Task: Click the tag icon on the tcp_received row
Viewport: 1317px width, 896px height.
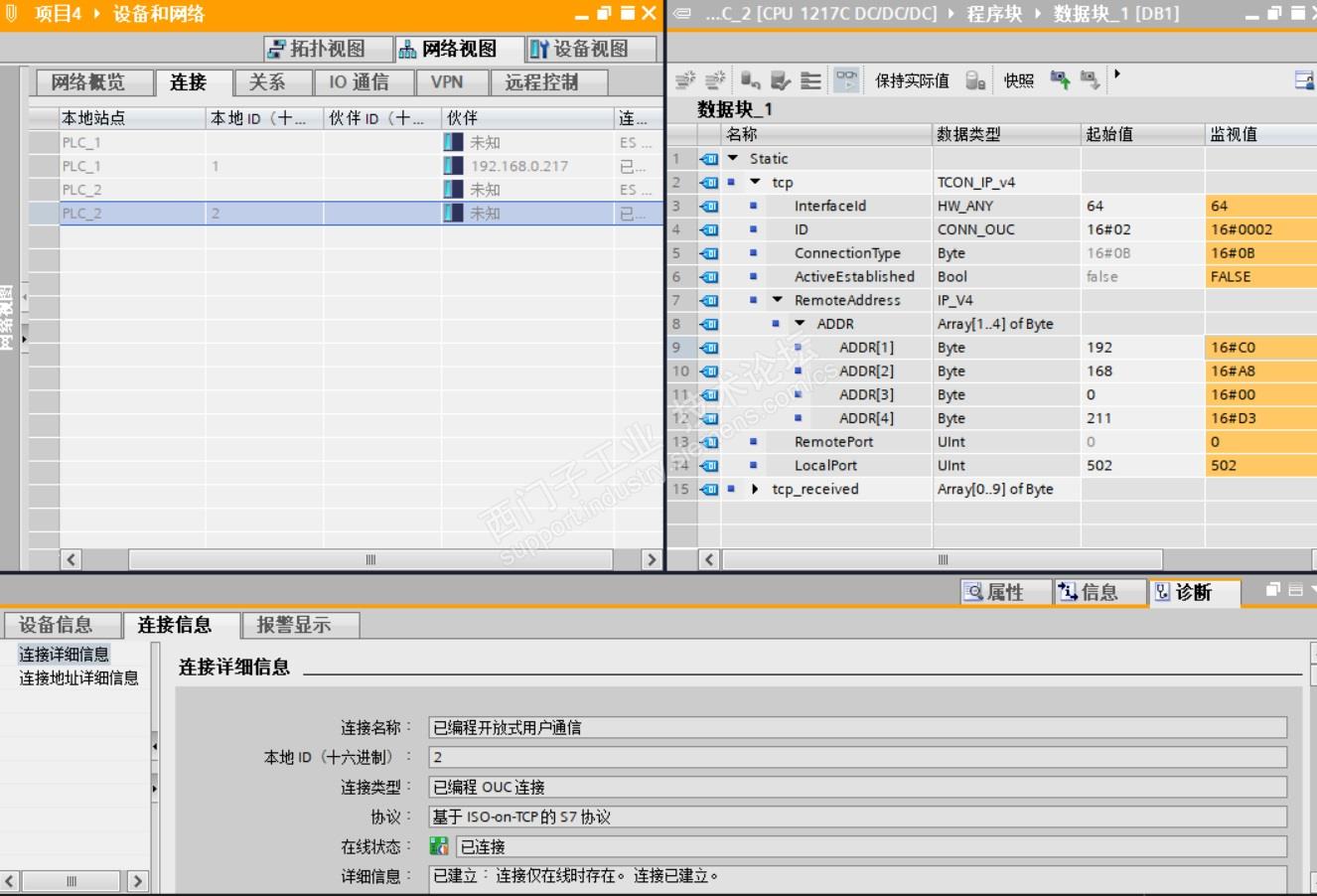Action: click(709, 490)
